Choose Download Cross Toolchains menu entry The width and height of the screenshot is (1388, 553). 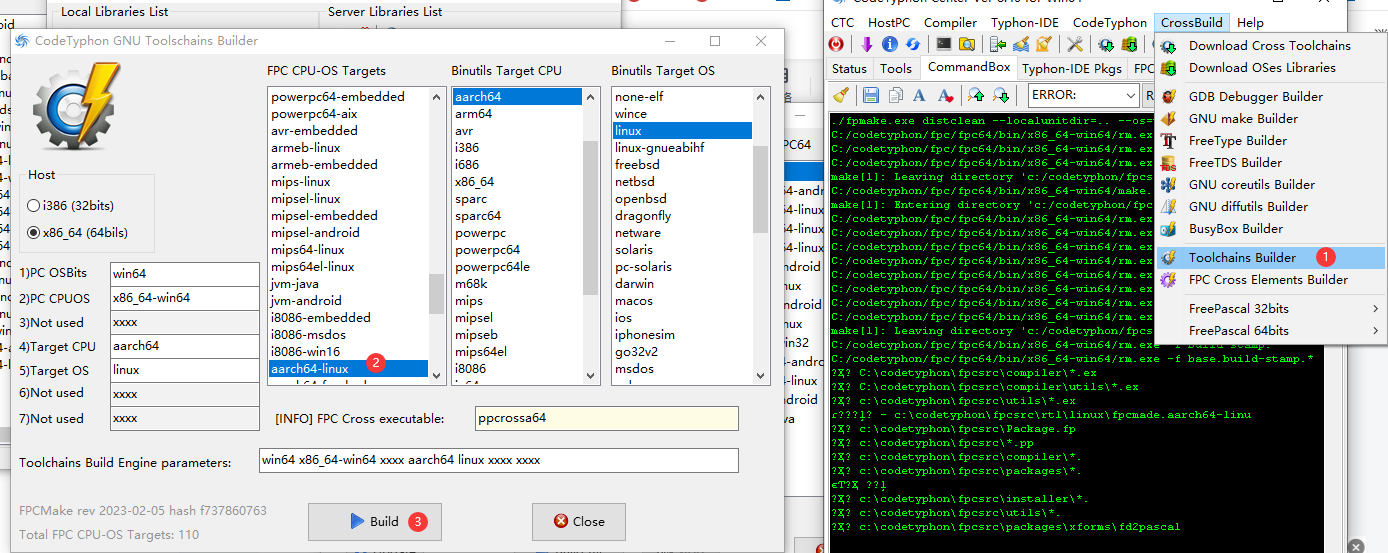[x=1270, y=45]
